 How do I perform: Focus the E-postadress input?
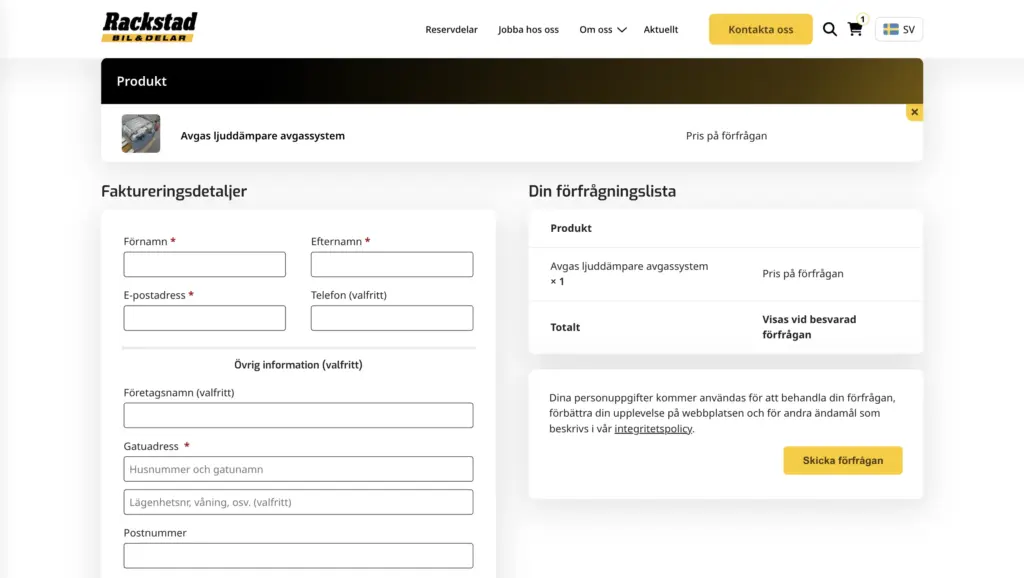pyautogui.click(x=204, y=318)
